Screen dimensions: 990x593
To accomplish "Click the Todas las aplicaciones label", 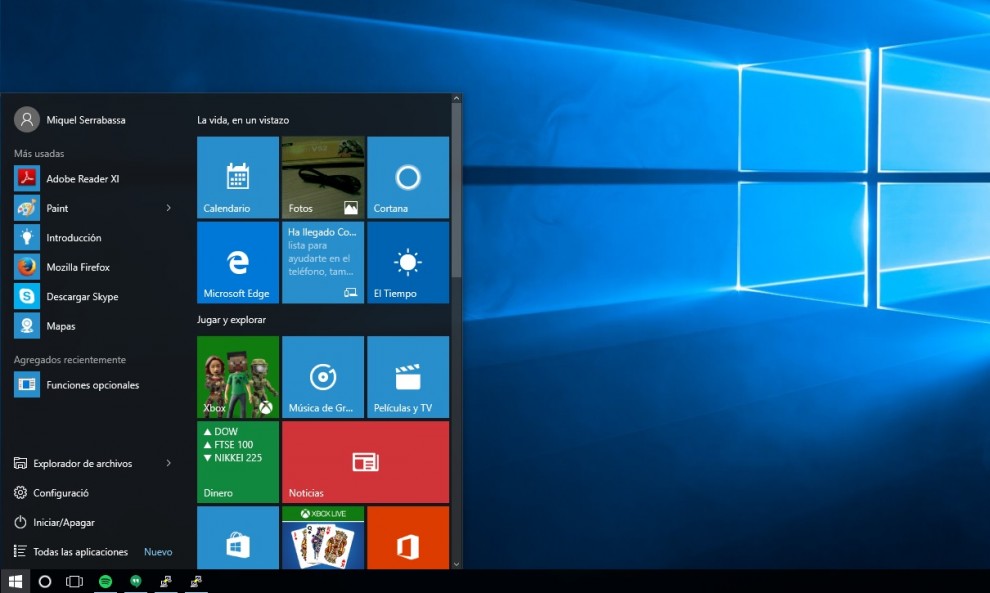I will pos(80,552).
